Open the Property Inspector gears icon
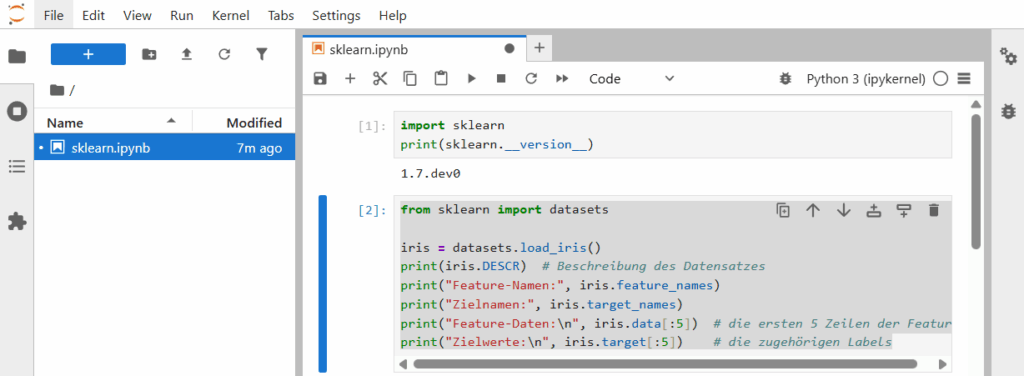Image resolution: width=1024 pixels, height=376 pixels. [1008, 56]
